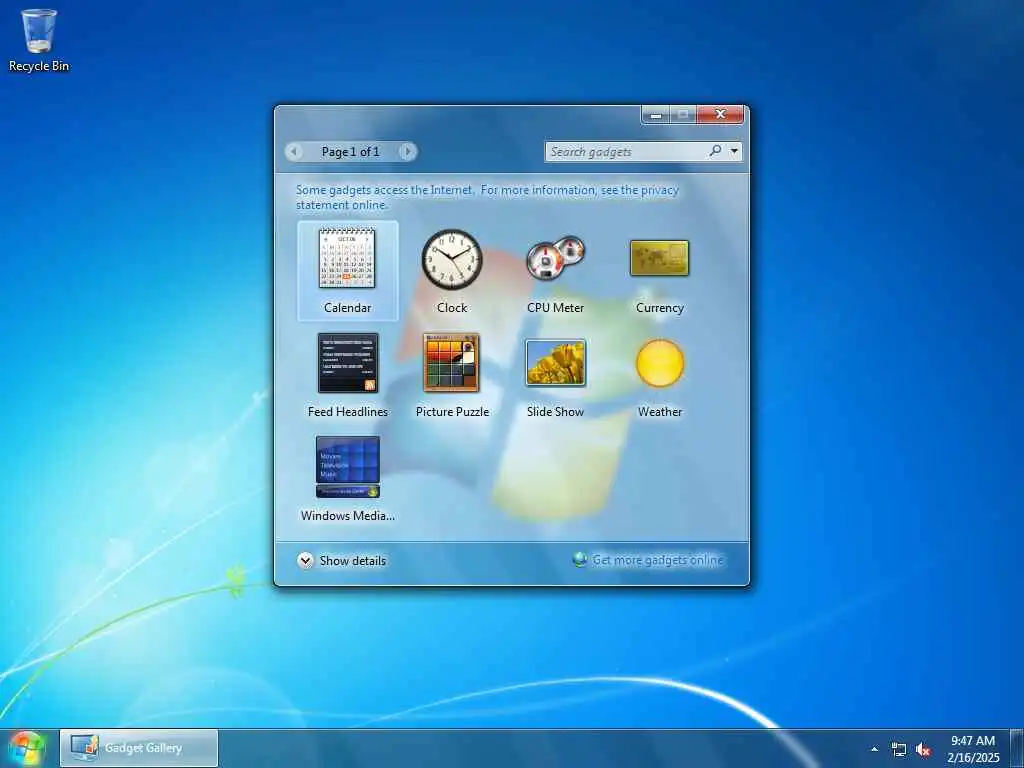Close the Gadget Gallery window
The image size is (1024, 768).
(x=720, y=114)
